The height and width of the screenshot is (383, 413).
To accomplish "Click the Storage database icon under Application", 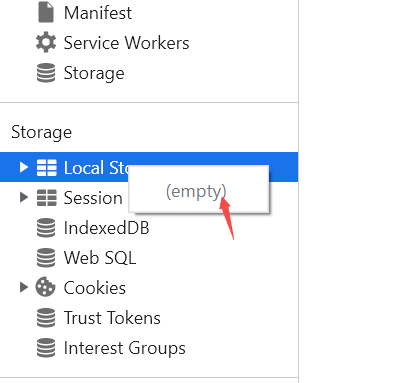I will (x=46, y=73).
